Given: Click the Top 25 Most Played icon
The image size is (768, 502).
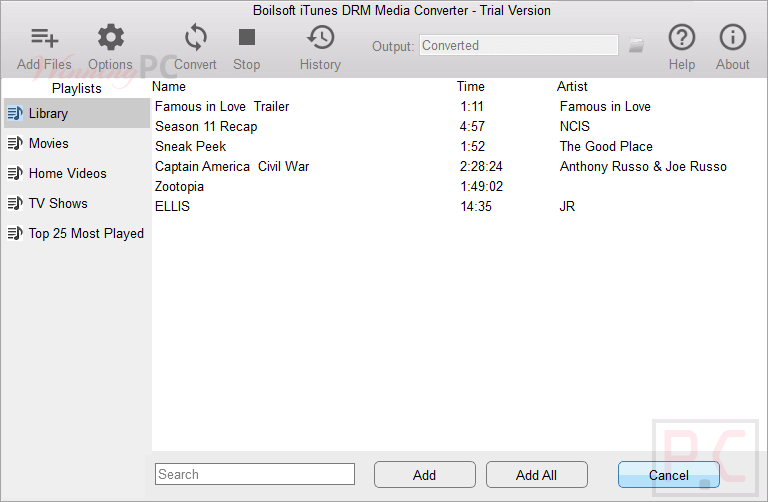Looking at the screenshot, I should (15, 233).
